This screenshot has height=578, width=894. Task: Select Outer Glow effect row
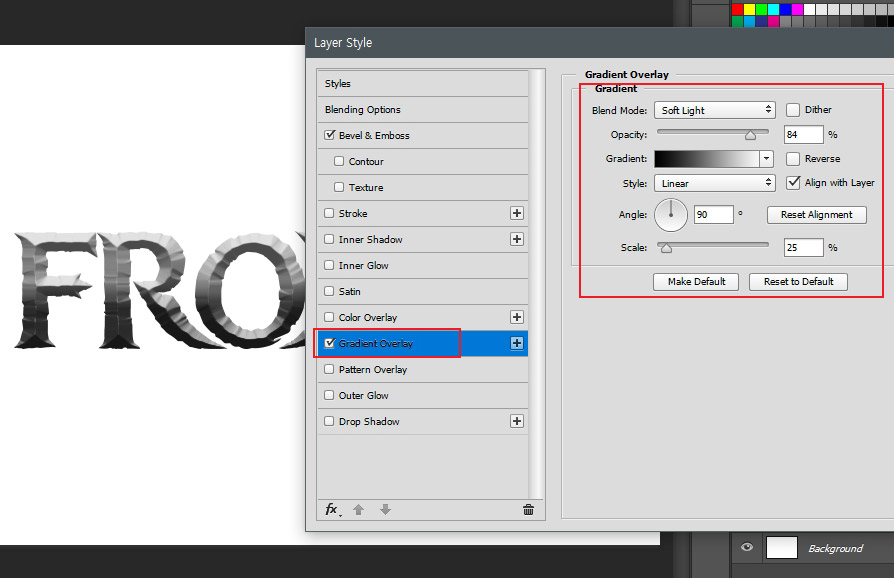422,395
